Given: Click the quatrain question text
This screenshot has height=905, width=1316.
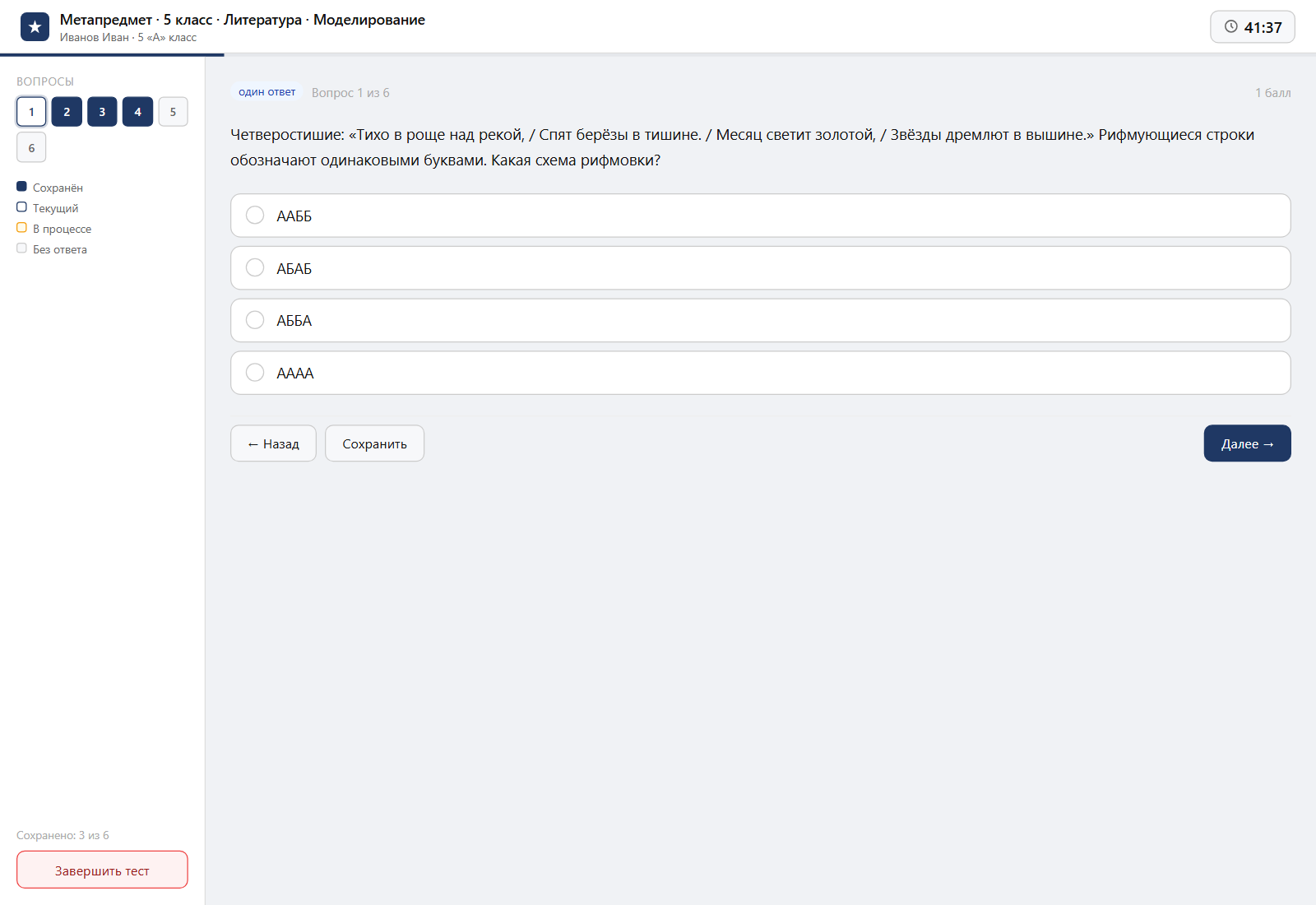Looking at the screenshot, I should pos(742,147).
